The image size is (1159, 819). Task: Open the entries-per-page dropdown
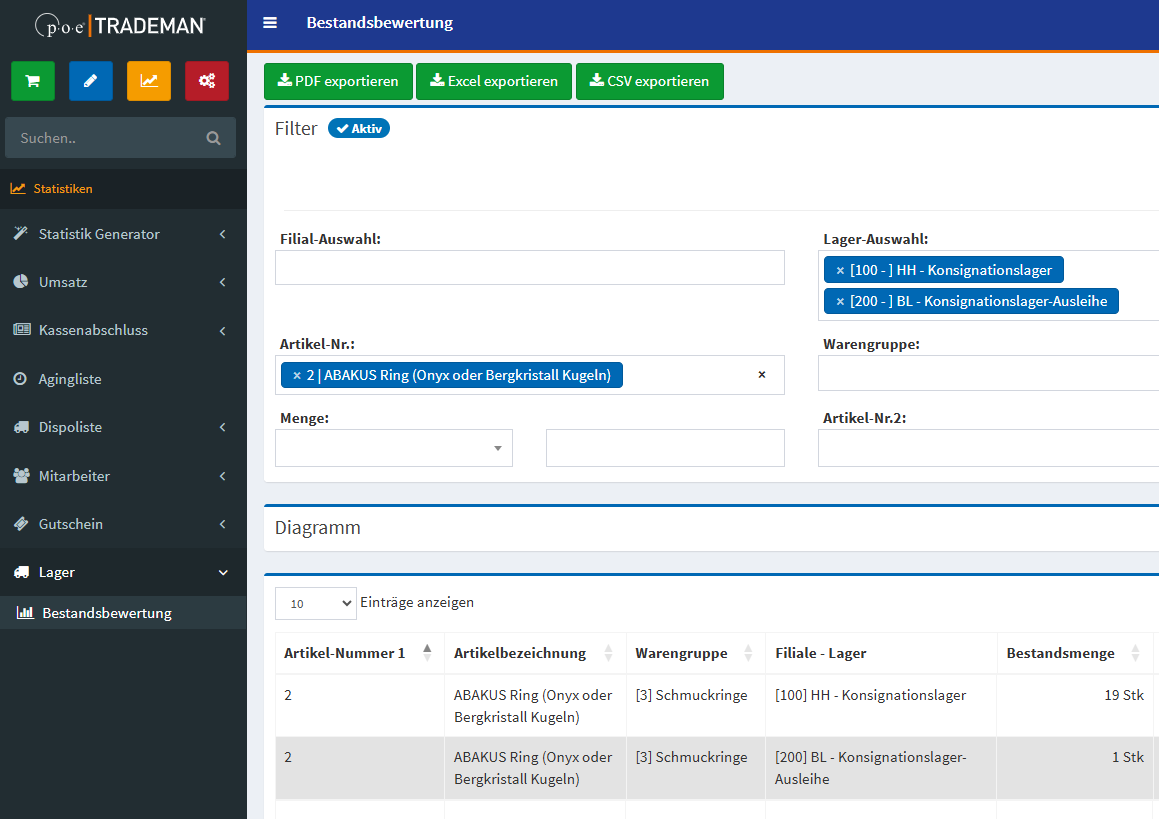[315, 603]
